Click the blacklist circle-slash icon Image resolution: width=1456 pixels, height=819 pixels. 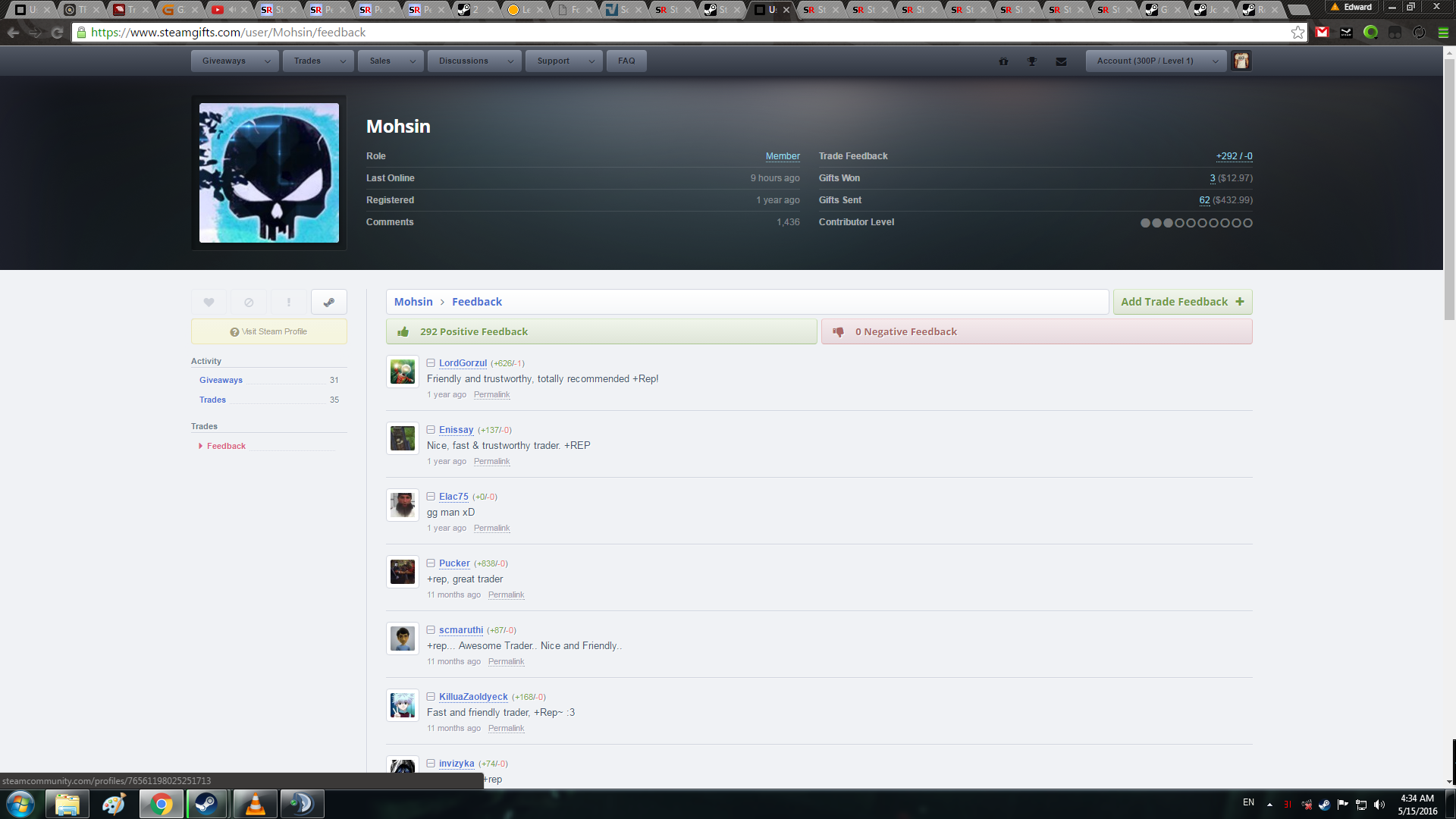click(x=249, y=302)
